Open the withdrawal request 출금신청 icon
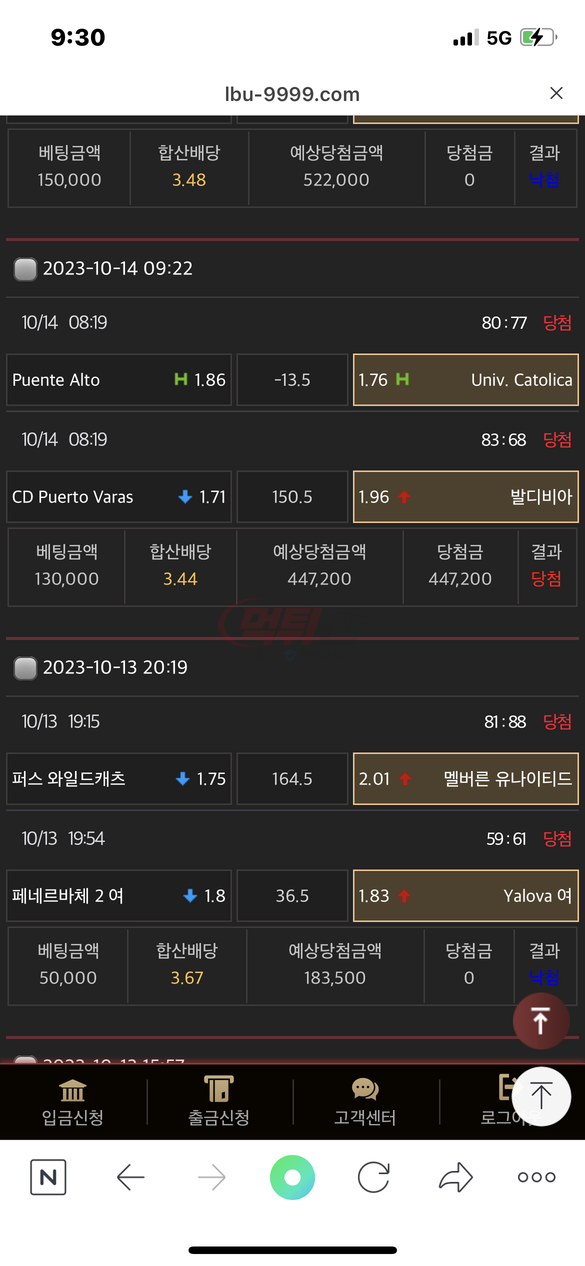 (218, 1089)
